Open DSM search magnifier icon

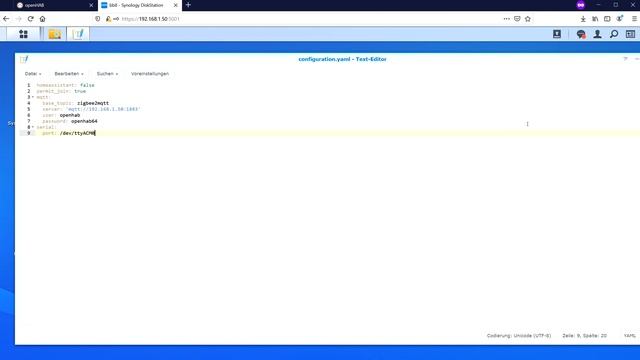pyautogui.click(x=614, y=34)
